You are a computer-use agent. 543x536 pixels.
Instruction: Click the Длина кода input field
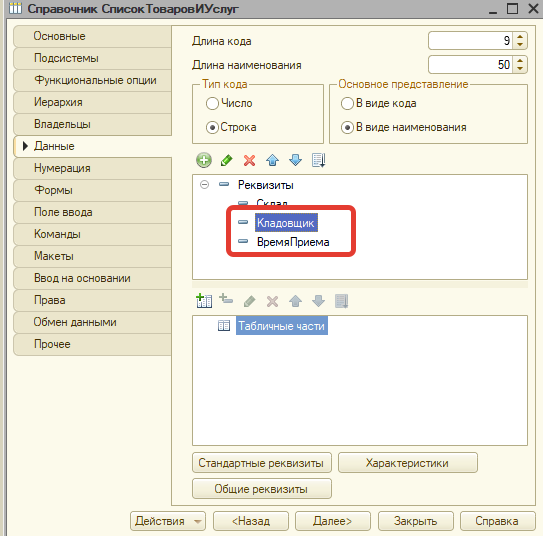[x=471, y=41]
